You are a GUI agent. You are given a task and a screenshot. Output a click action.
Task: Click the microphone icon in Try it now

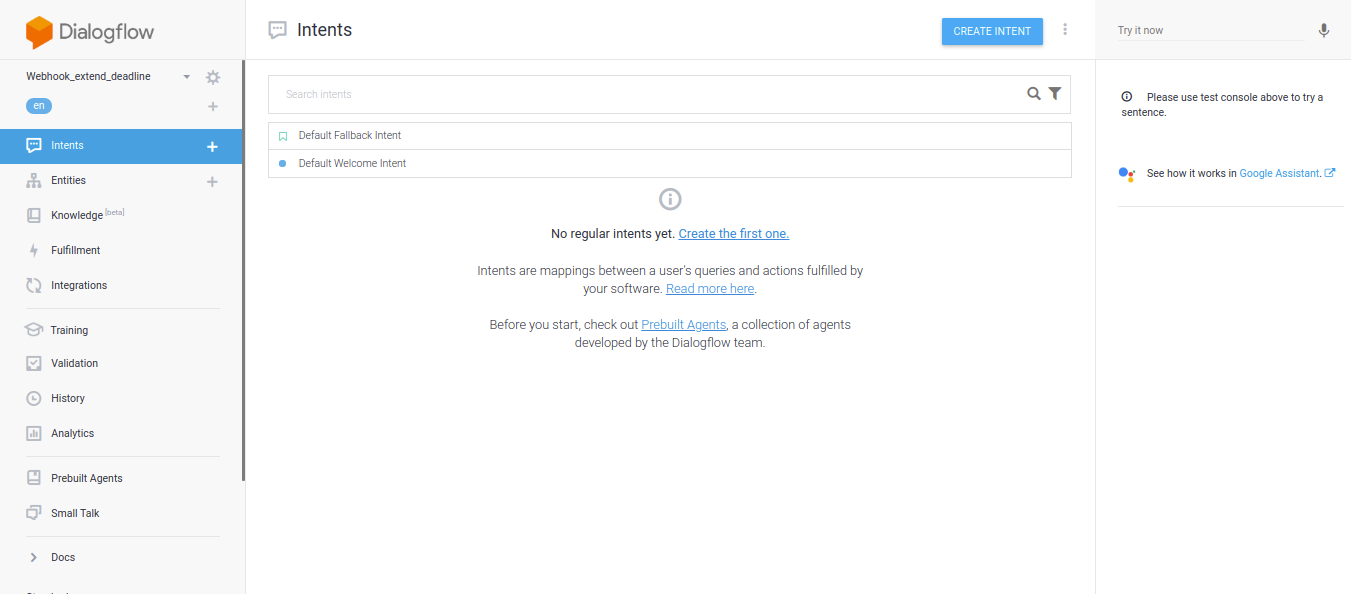point(1323,31)
